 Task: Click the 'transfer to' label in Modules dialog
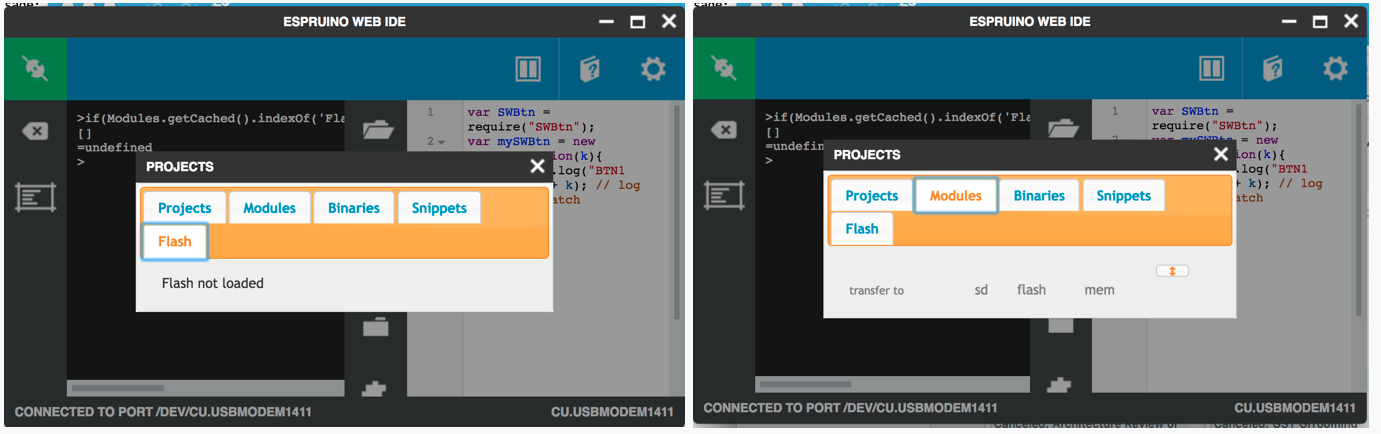[x=876, y=291]
